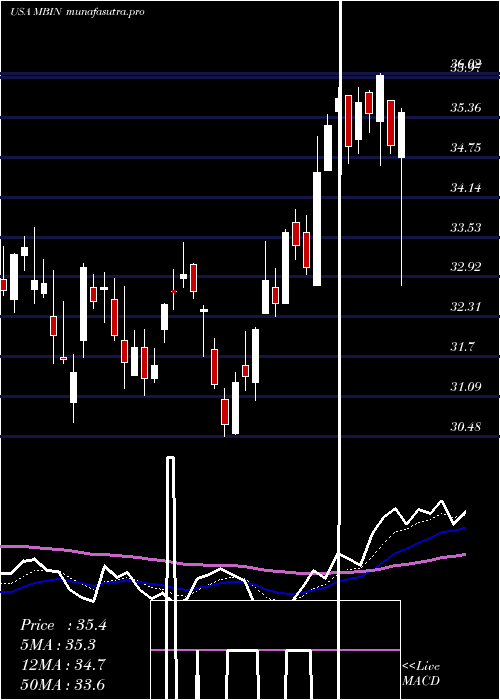Click the USA MBIN munafasutra.pro title text
Screen dimensions: 500x700
click(77, 12)
